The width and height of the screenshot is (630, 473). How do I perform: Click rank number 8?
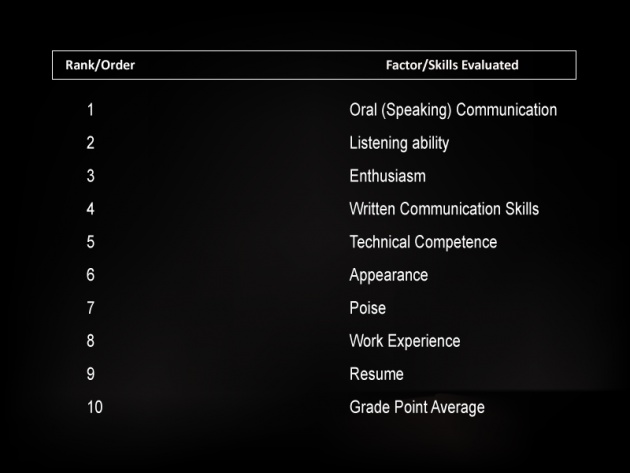[90, 341]
